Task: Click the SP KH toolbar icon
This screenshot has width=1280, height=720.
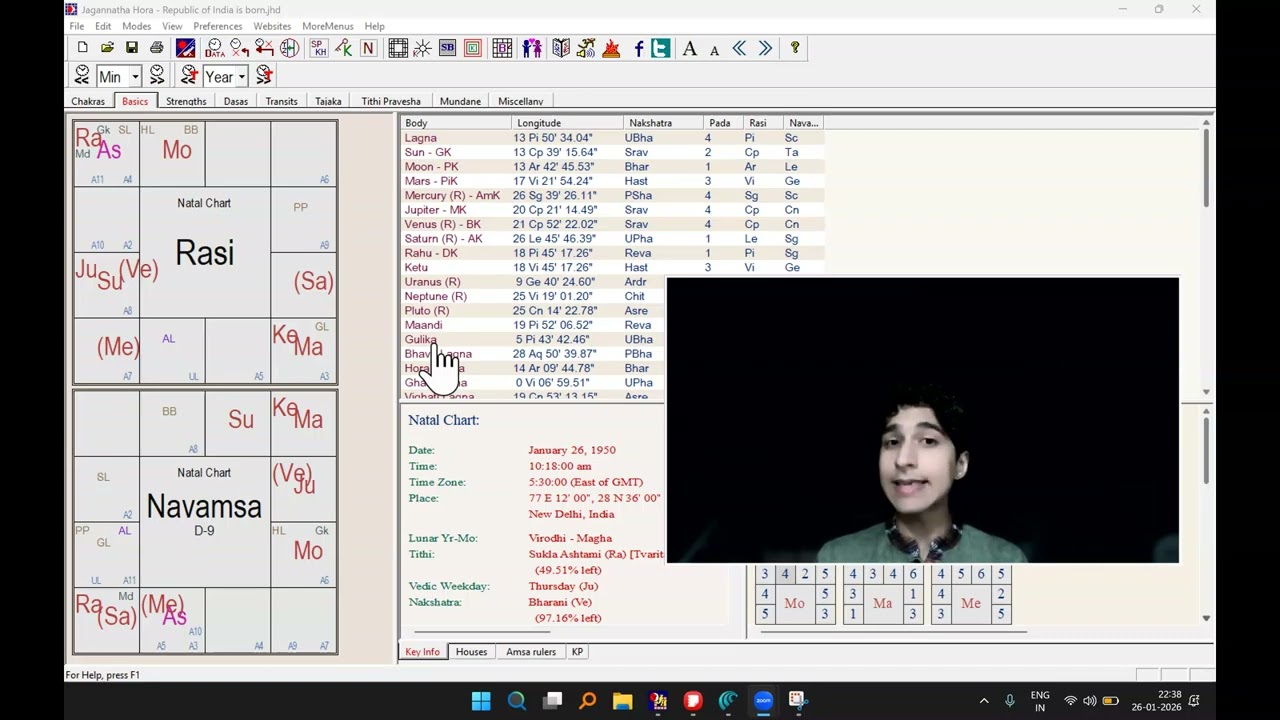Action: pos(318,48)
